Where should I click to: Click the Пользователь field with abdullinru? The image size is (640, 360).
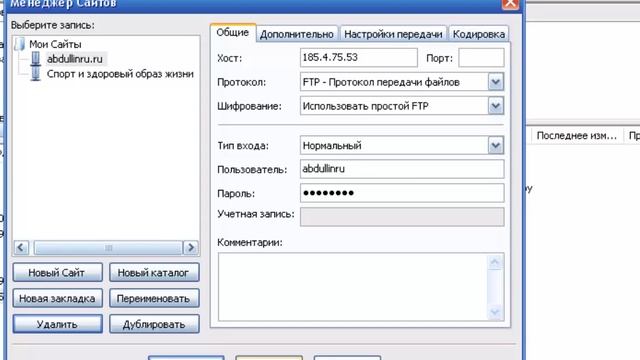[402, 169]
